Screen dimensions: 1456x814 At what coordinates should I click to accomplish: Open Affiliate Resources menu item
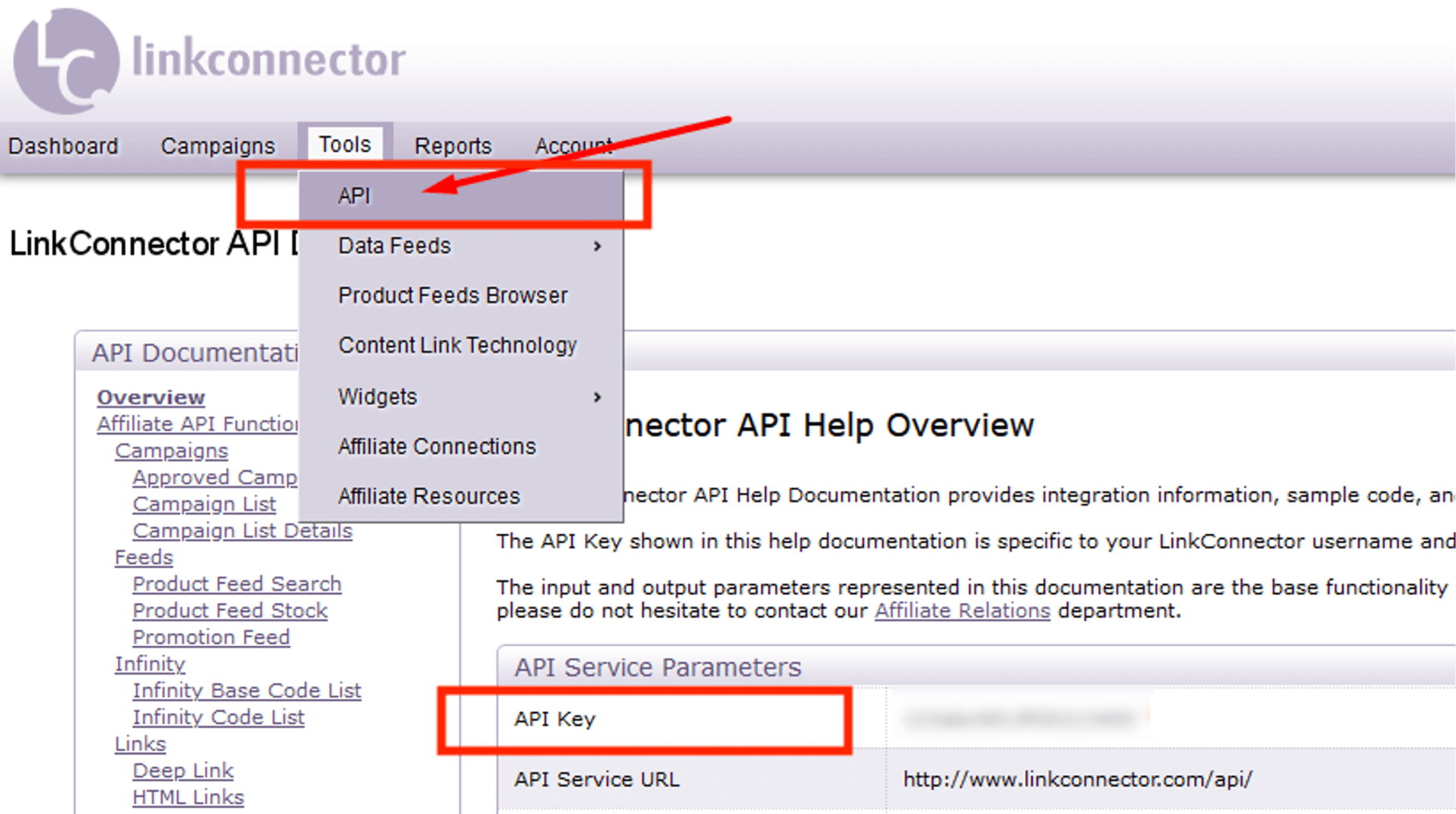click(x=461, y=496)
